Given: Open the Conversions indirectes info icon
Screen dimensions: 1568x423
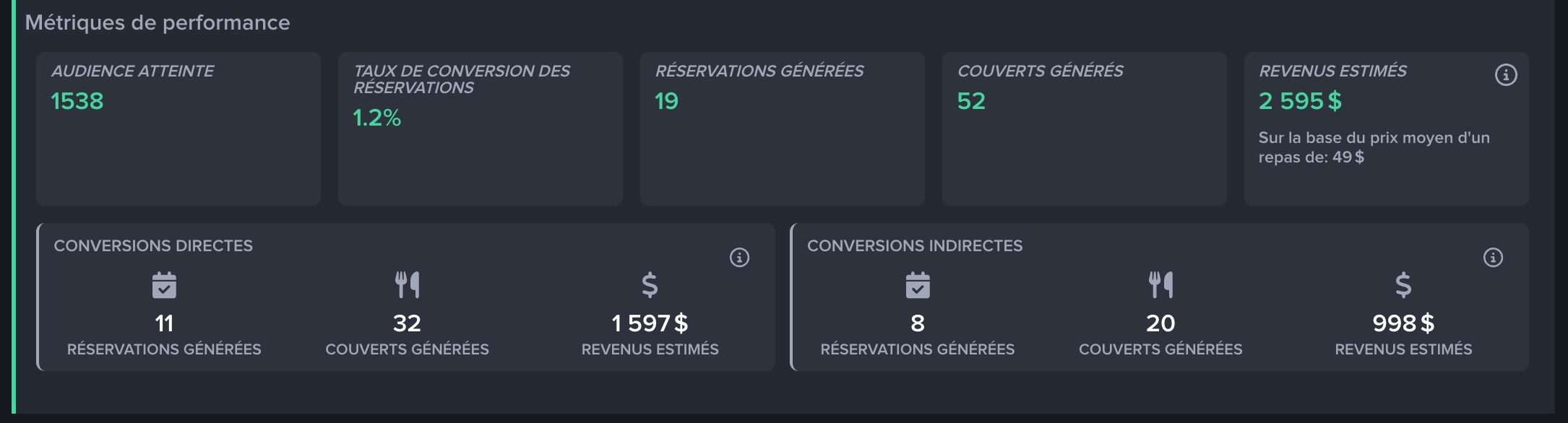Looking at the screenshot, I should [x=1493, y=258].
